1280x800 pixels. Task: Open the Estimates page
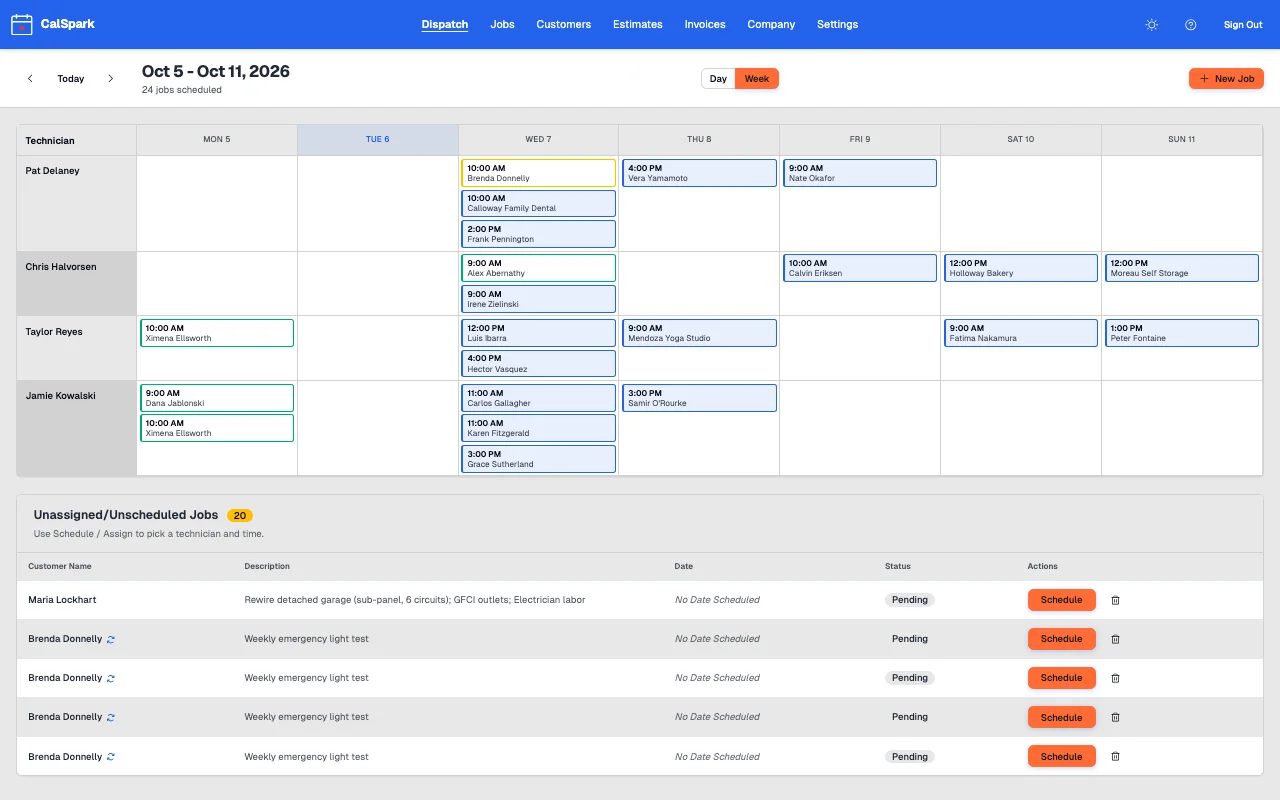click(x=638, y=24)
